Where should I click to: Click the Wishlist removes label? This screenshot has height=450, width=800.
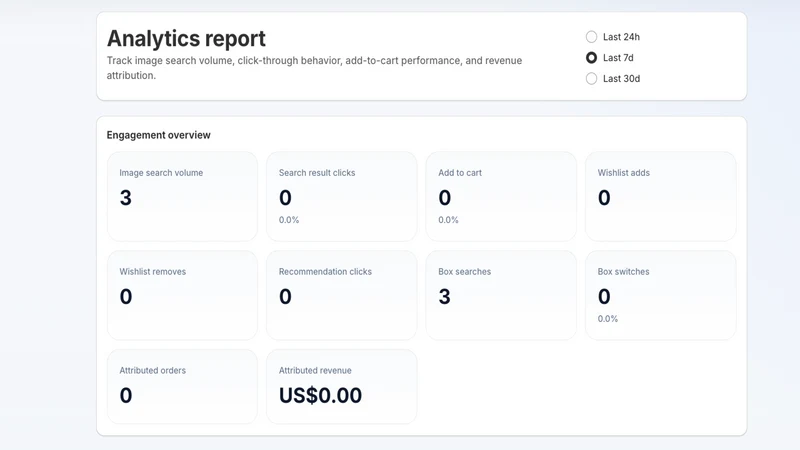(x=153, y=272)
